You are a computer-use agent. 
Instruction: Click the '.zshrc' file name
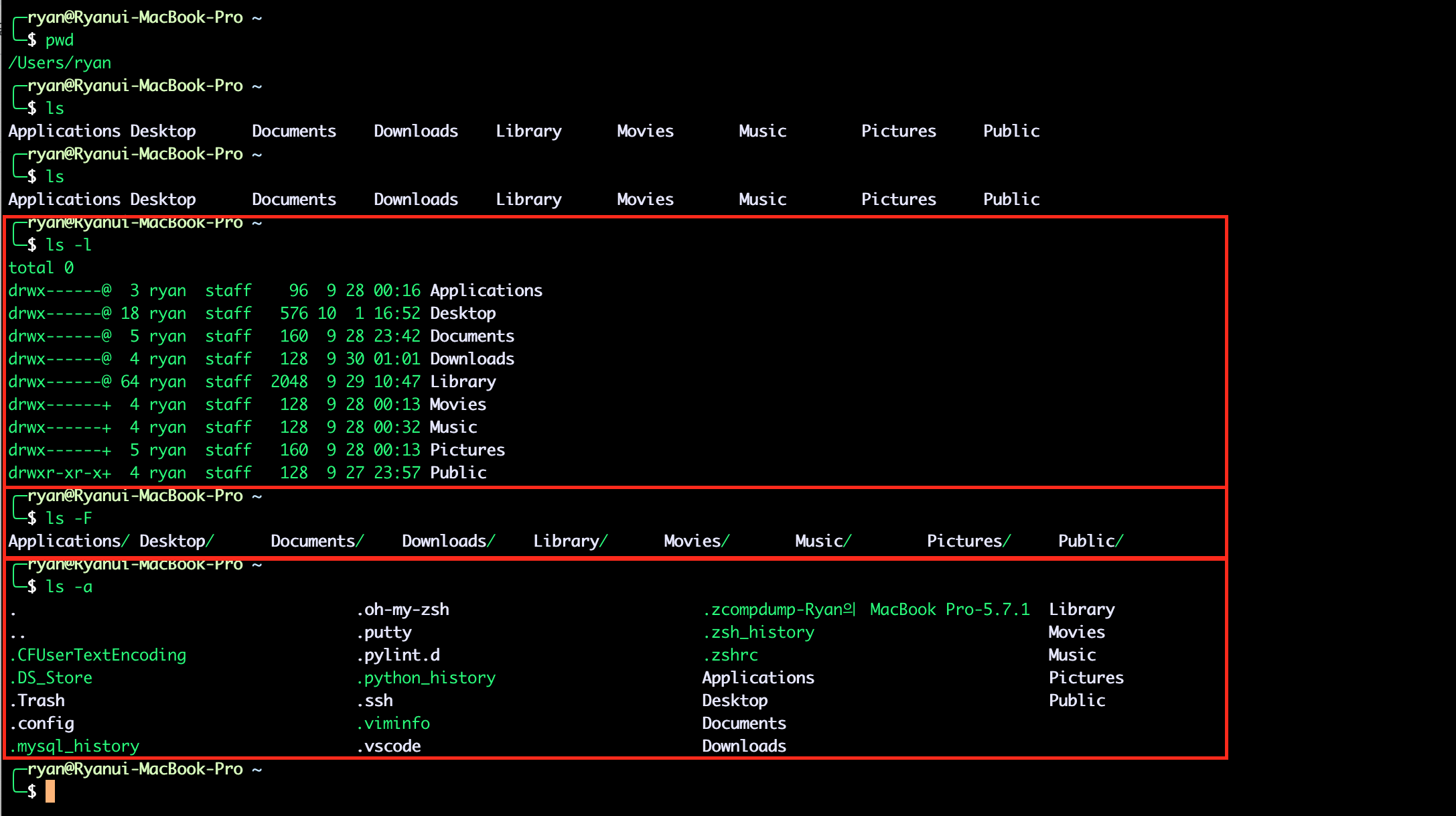pos(730,655)
